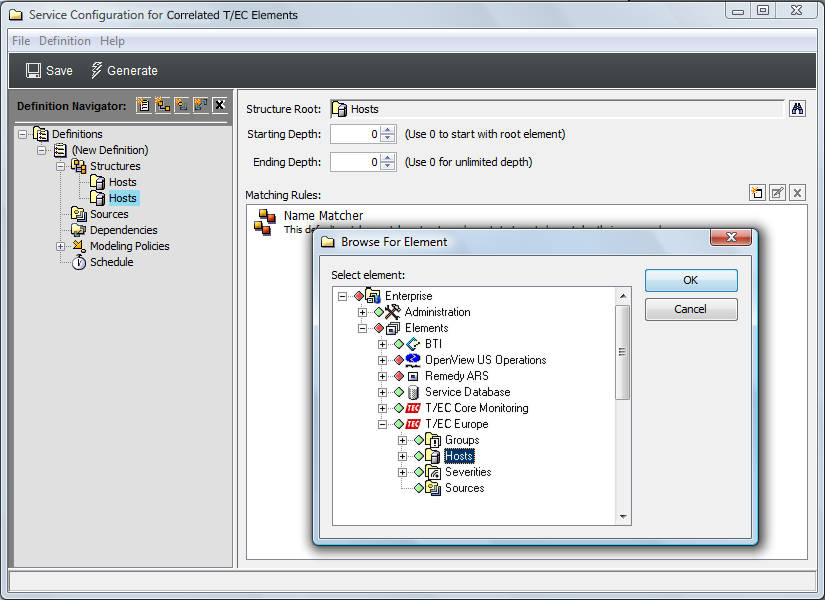
Task: Collapse the Structures node
Action: coord(61,166)
